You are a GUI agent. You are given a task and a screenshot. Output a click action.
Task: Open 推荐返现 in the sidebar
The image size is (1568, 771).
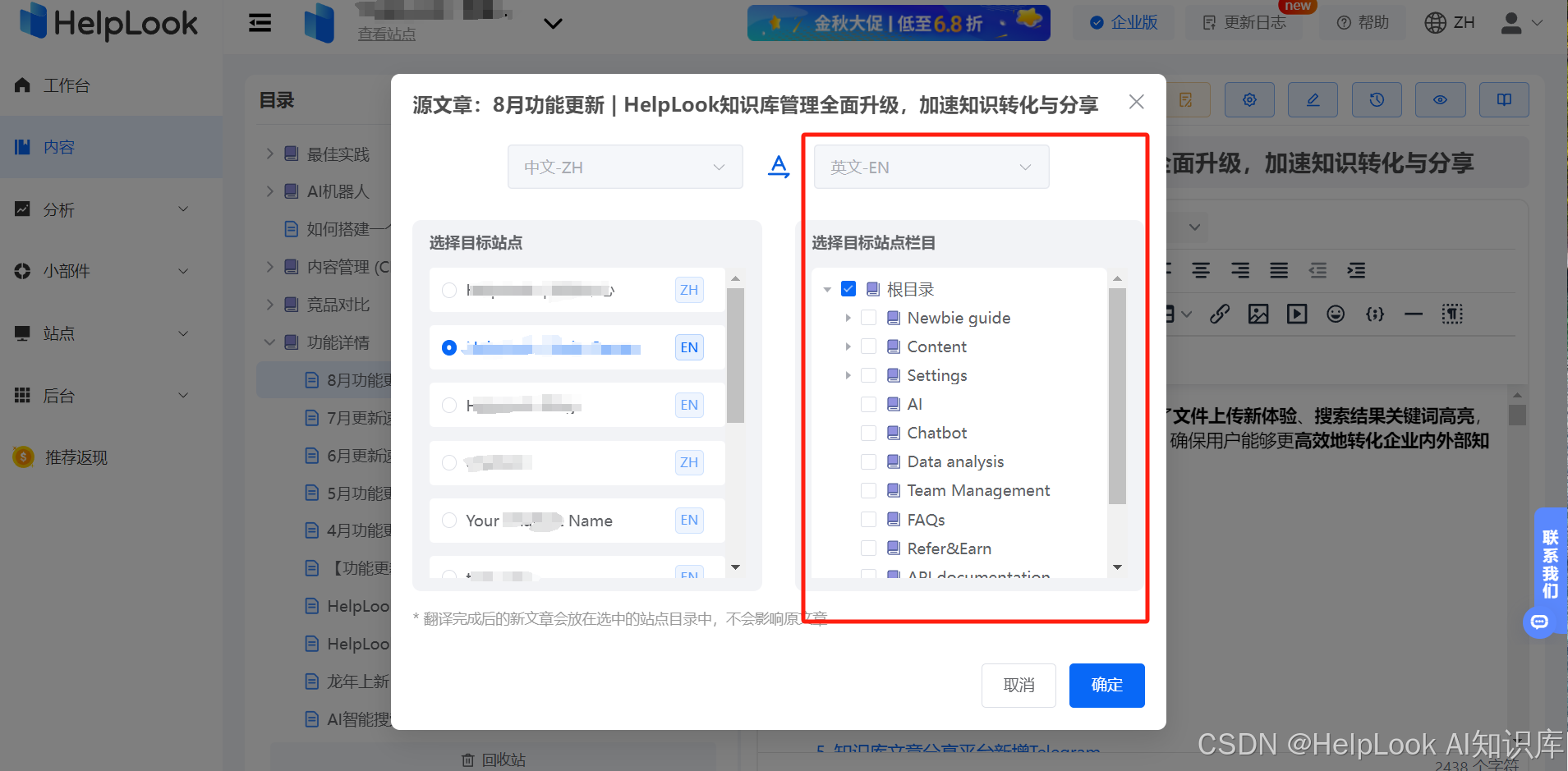coord(111,457)
